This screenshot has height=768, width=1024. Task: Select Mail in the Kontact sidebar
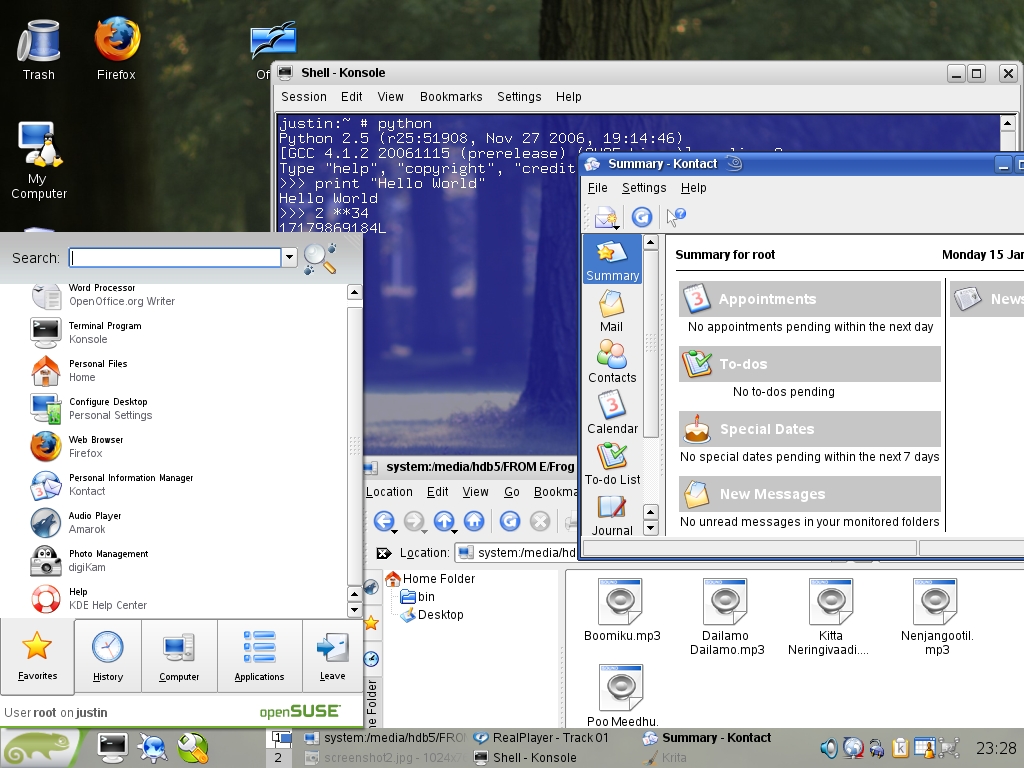click(x=611, y=311)
